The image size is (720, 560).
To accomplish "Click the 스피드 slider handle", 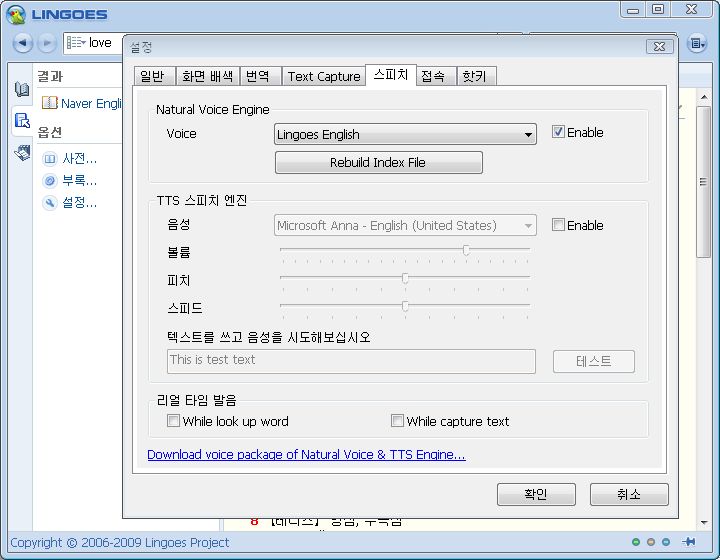I will pyautogui.click(x=405, y=306).
